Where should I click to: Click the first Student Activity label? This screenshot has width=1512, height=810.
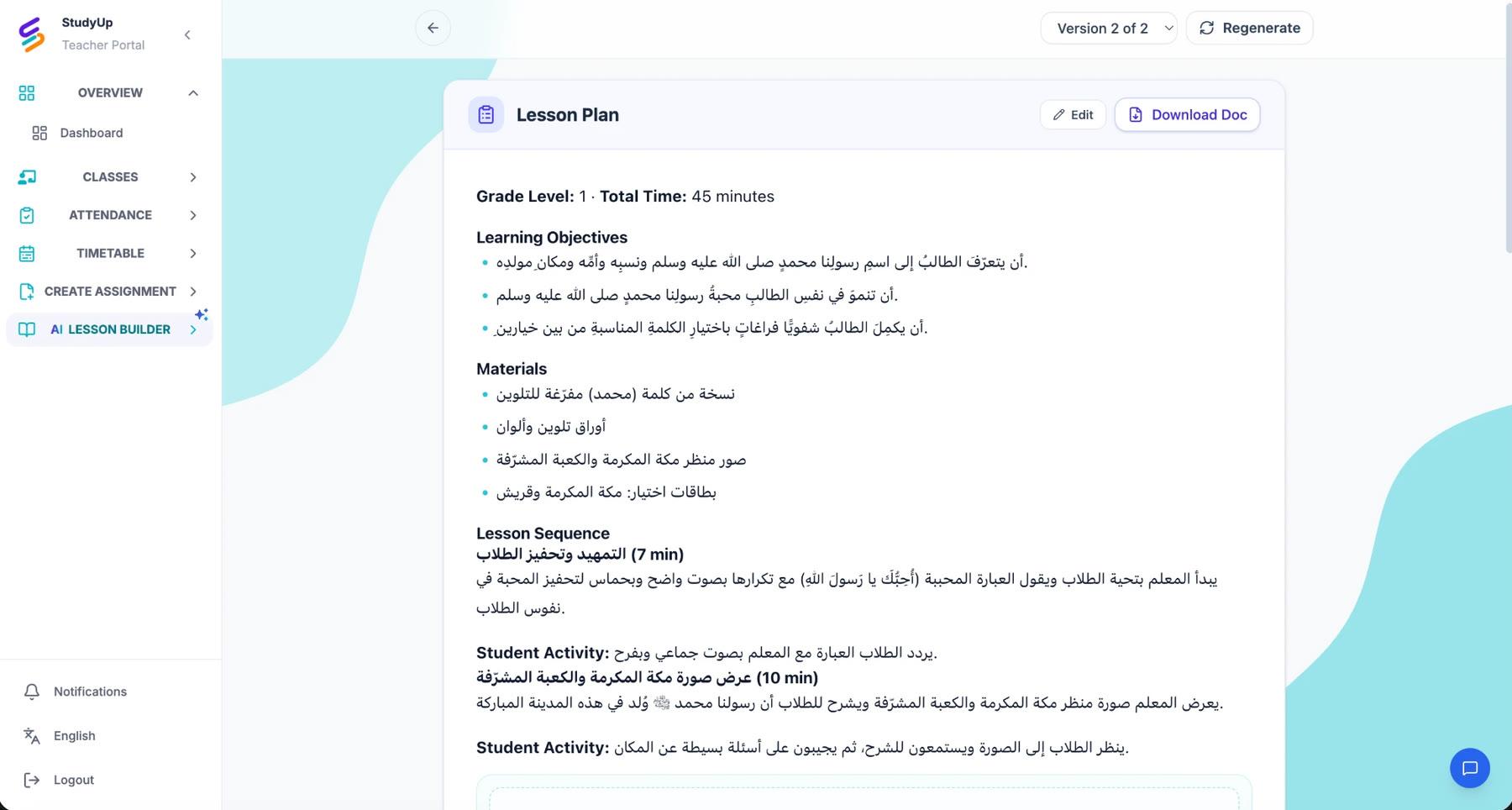click(x=543, y=653)
